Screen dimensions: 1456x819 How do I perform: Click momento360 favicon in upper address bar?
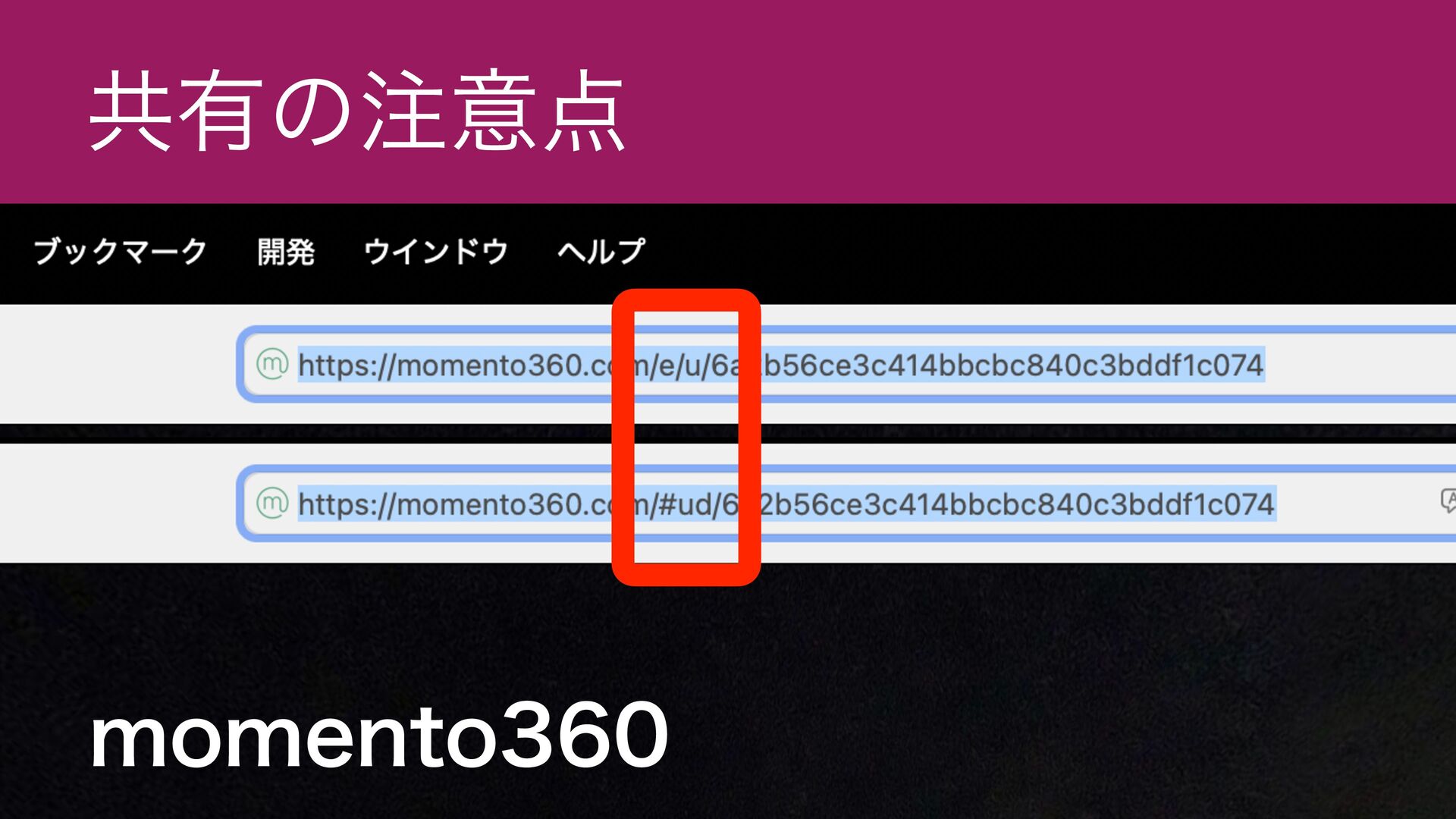(271, 364)
